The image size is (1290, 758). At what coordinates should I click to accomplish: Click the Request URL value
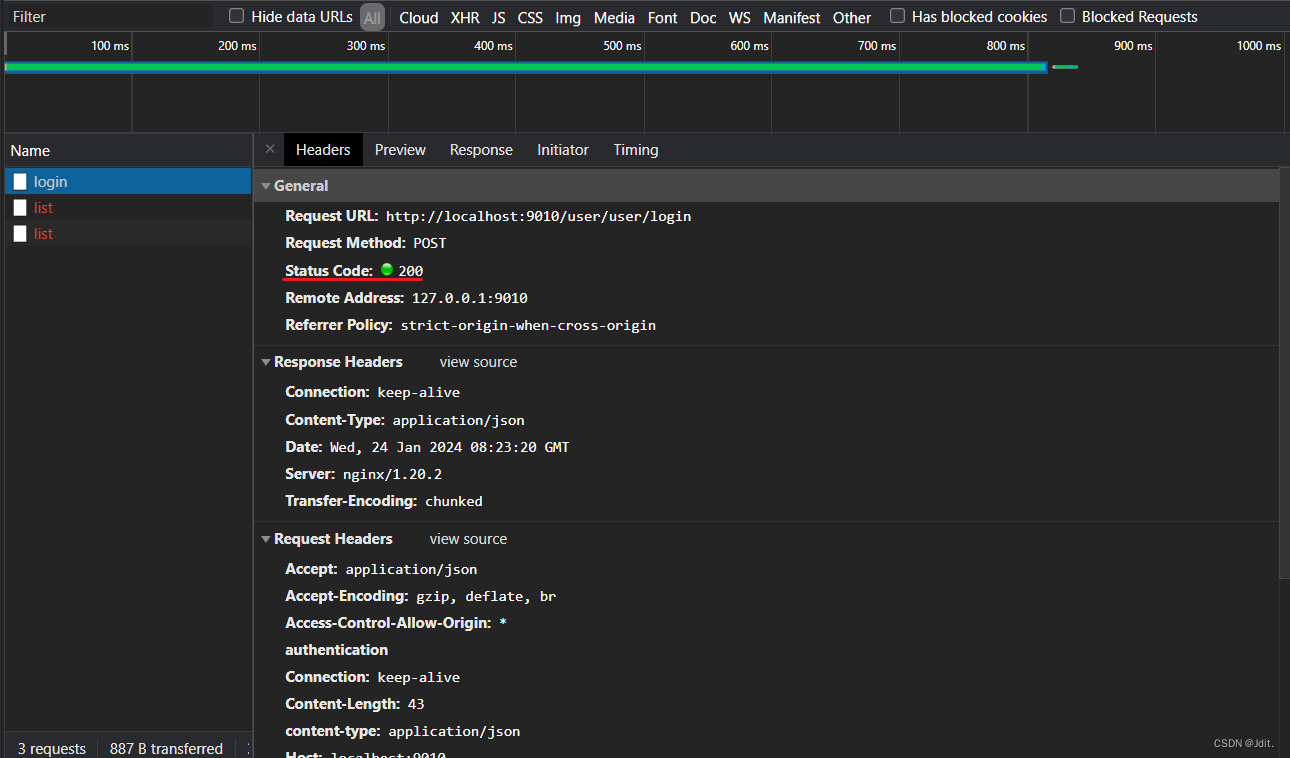coord(538,216)
